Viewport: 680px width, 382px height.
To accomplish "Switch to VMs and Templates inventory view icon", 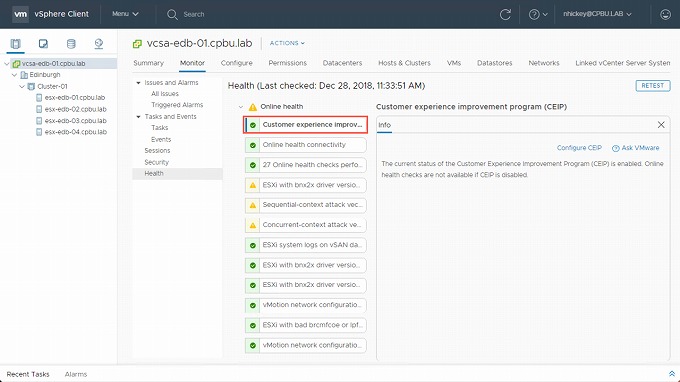I will [x=43, y=43].
